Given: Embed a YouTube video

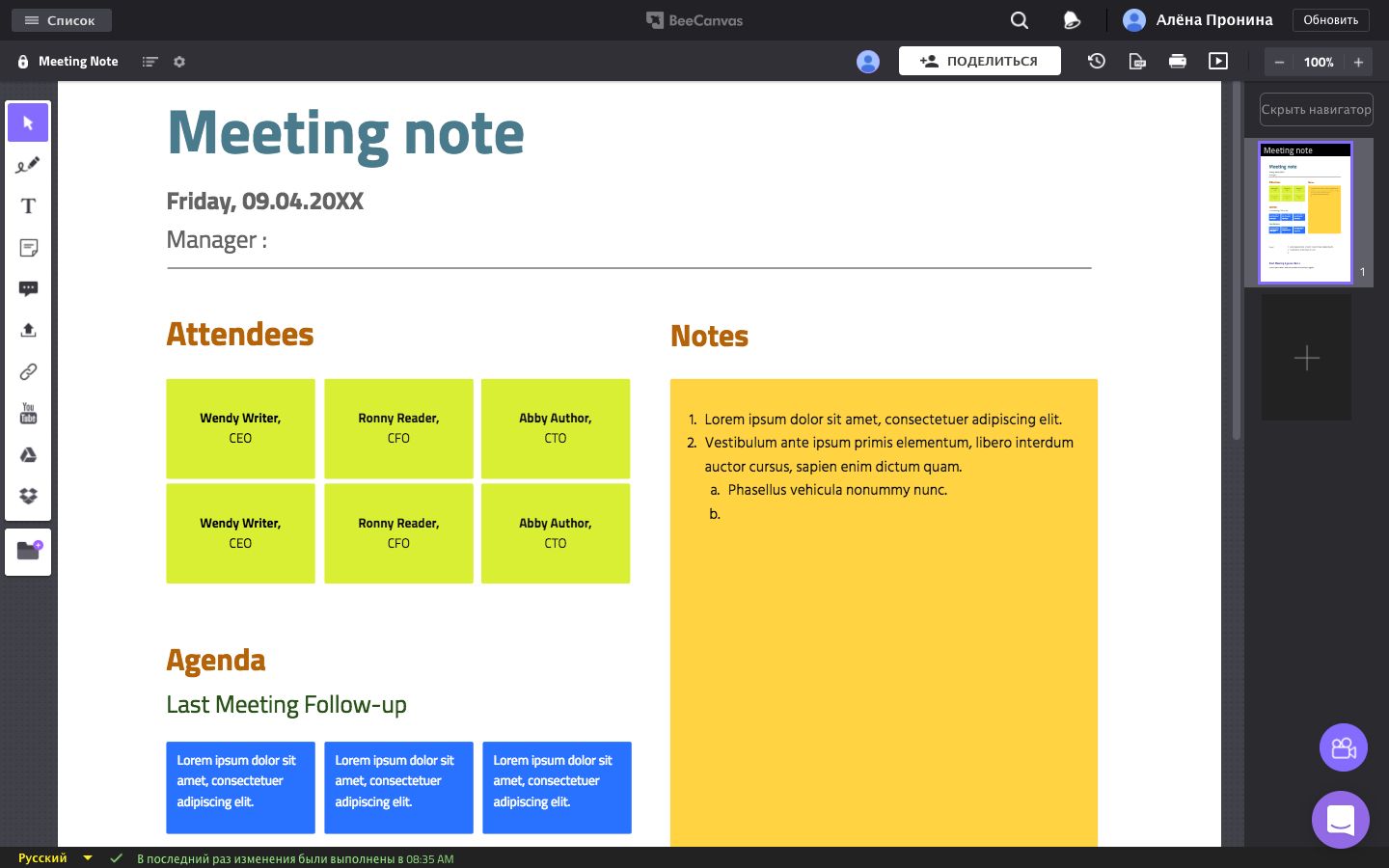Looking at the screenshot, I should pyautogui.click(x=28, y=413).
